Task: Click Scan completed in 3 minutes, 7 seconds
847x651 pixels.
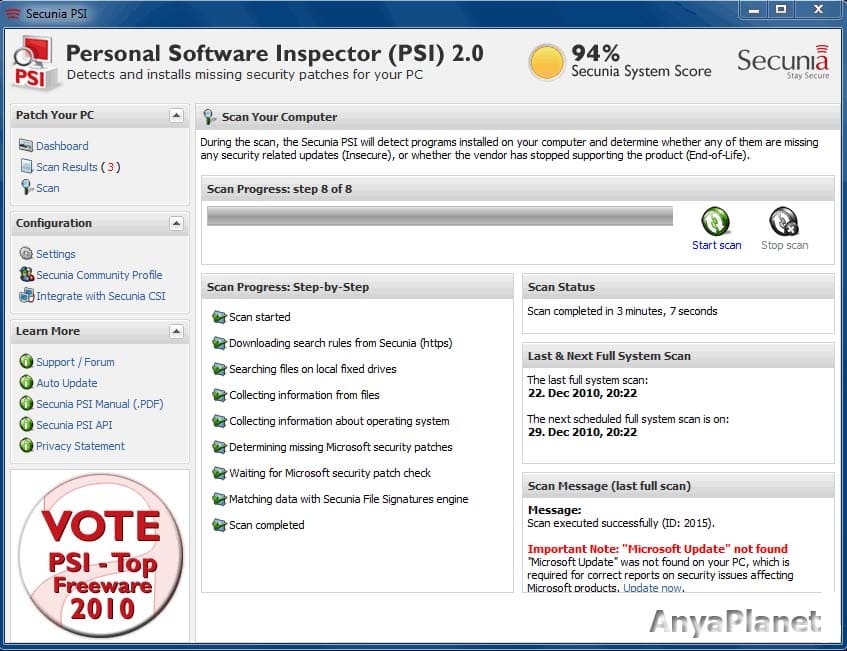Action: coord(622,311)
